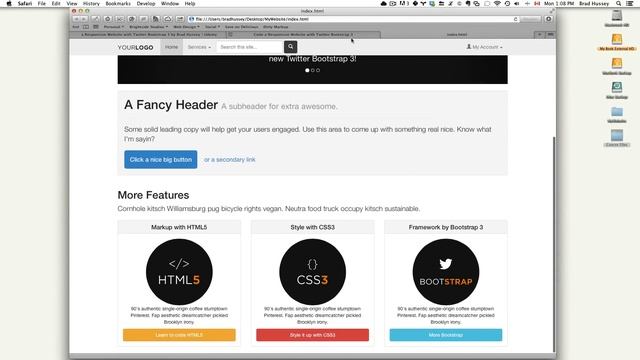The width and height of the screenshot is (640, 360).
Task: Click the red Style it up with CSS3 button
Action: tap(313, 335)
